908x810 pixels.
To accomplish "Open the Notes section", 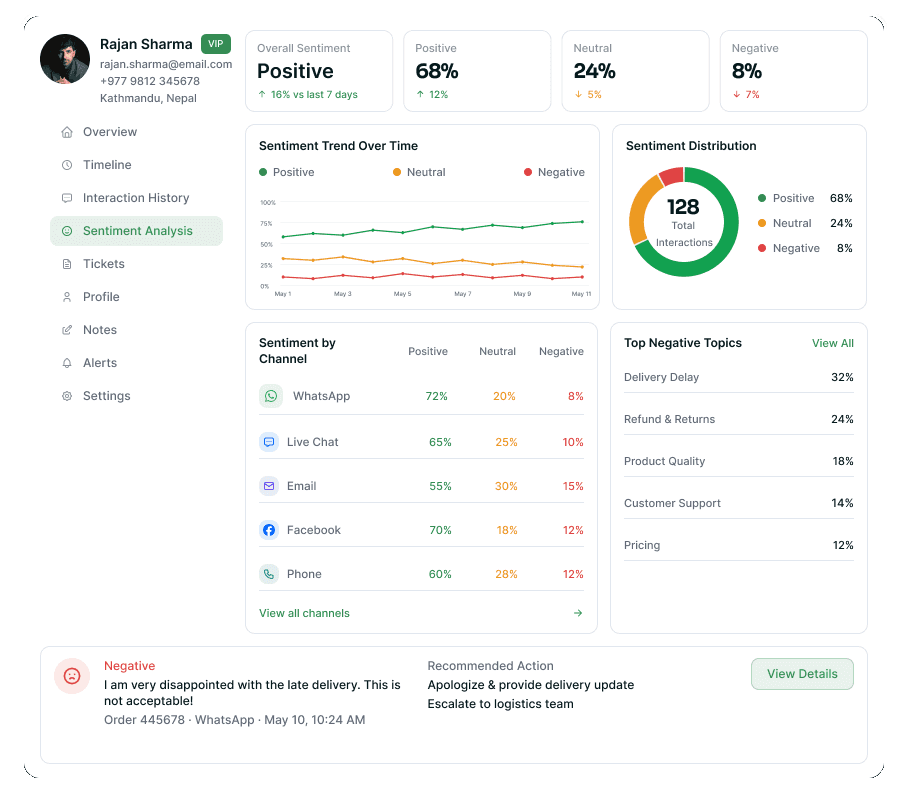I will [x=137, y=330].
